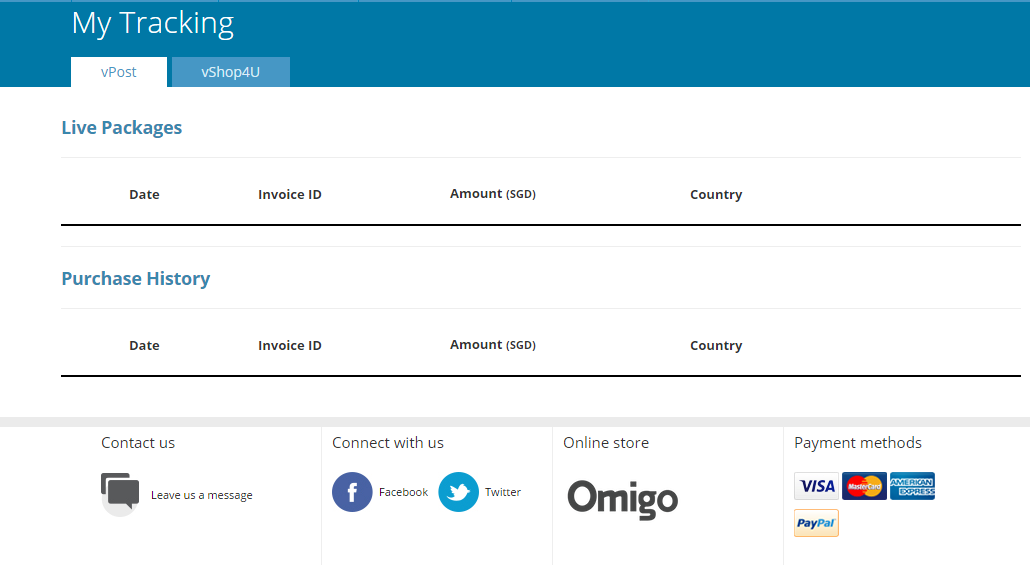Select the MasterCard payment icon
Image resolution: width=1030 pixels, height=565 pixels.
pyautogui.click(x=864, y=486)
